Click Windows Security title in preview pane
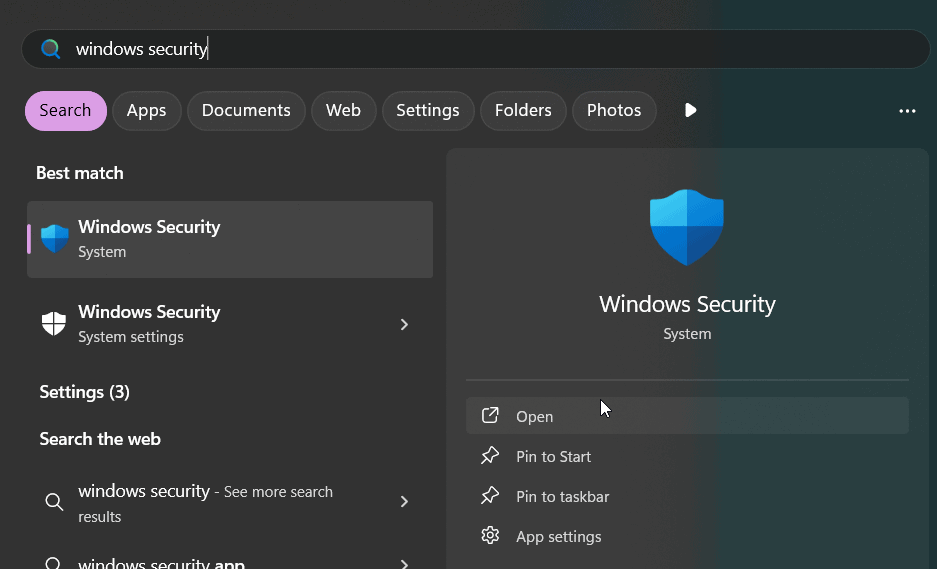937x569 pixels. click(x=687, y=304)
